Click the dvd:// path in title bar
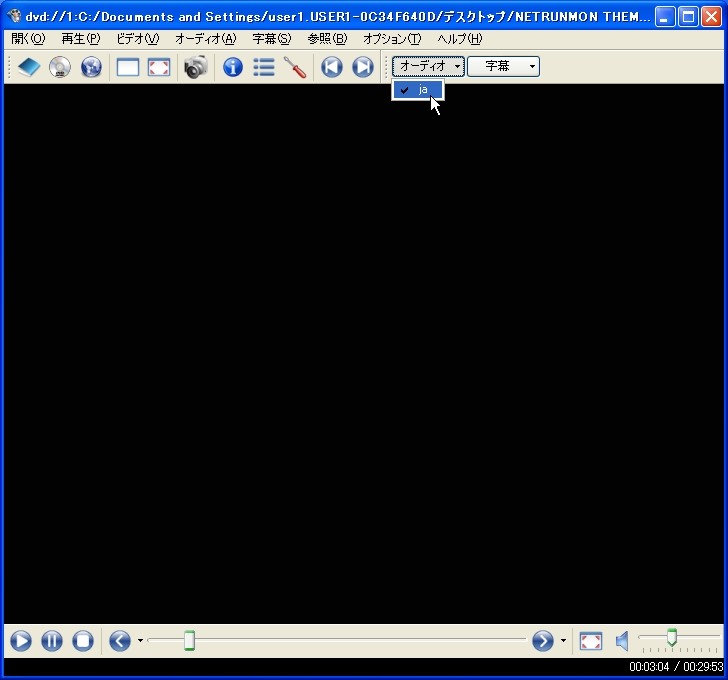The image size is (728, 680). [x=338, y=17]
